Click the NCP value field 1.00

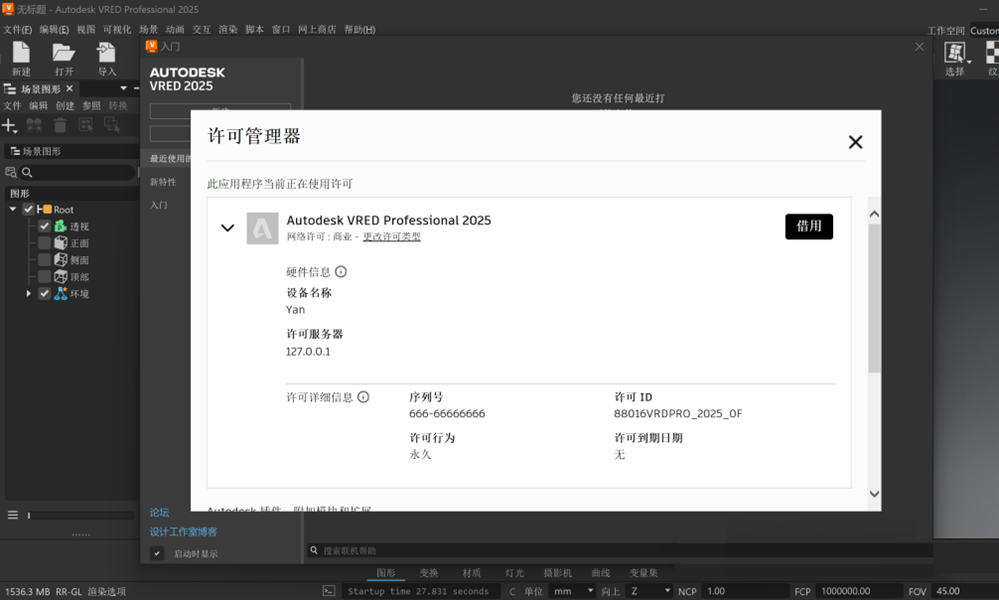click(x=745, y=591)
